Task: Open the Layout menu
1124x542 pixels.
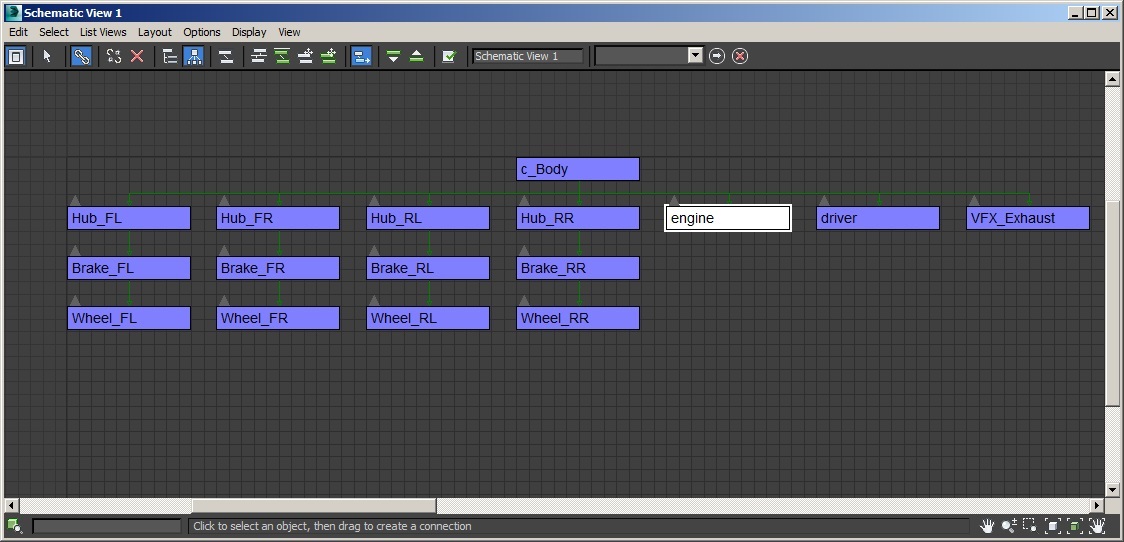Action: (x=155, y=32)
